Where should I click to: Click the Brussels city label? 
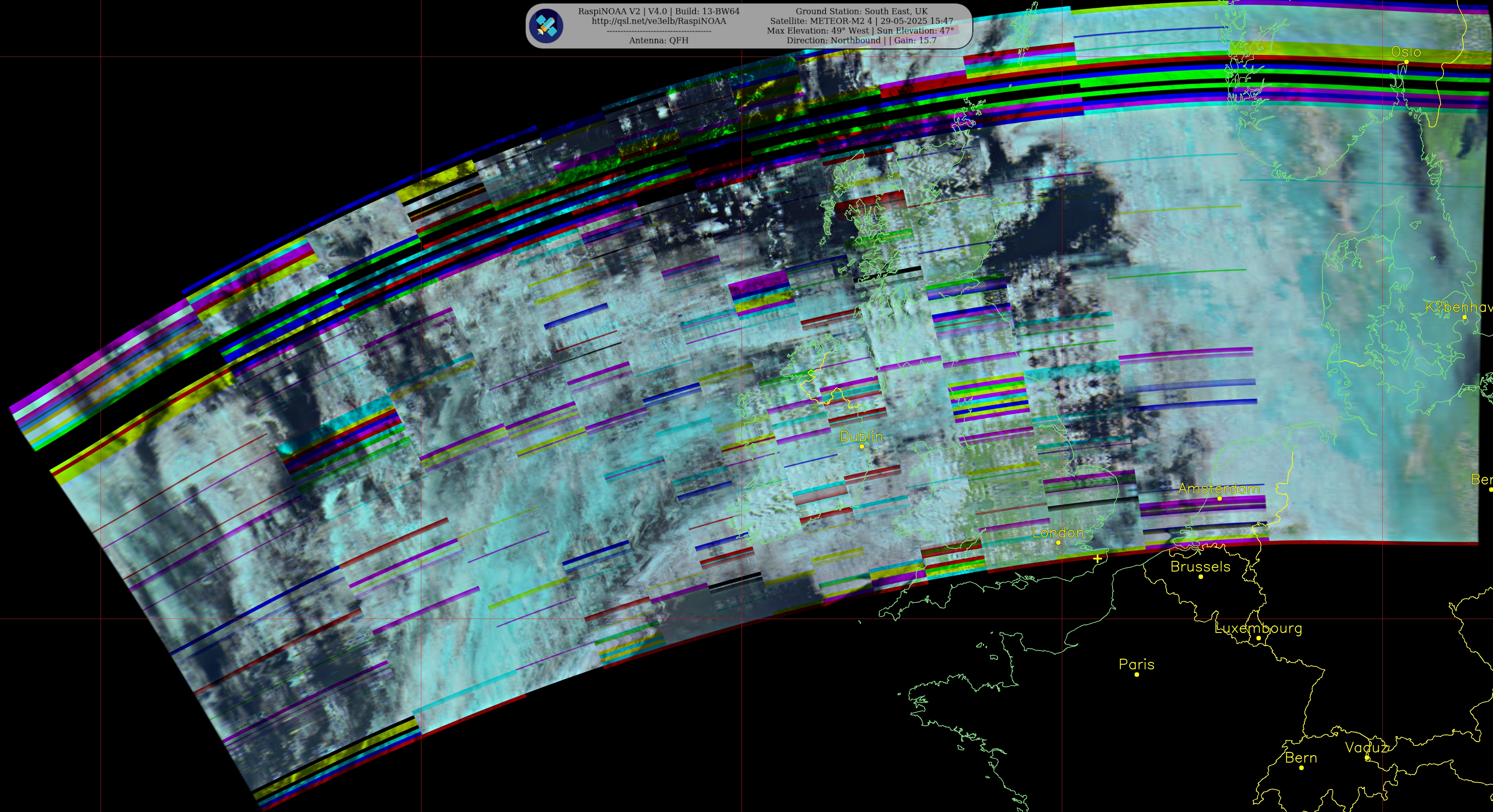tap(1200, 567)
